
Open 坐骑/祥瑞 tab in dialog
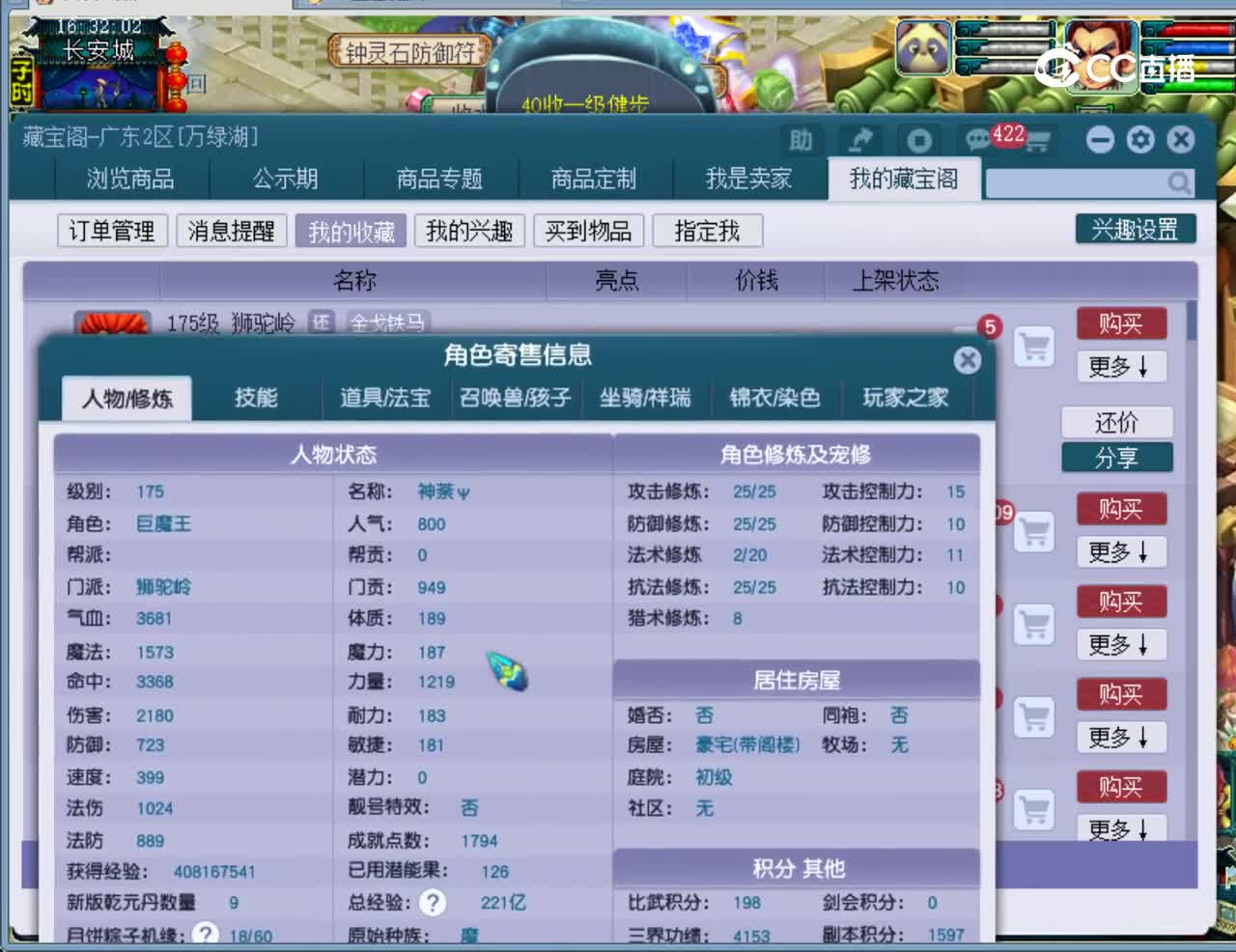(645, 398)
